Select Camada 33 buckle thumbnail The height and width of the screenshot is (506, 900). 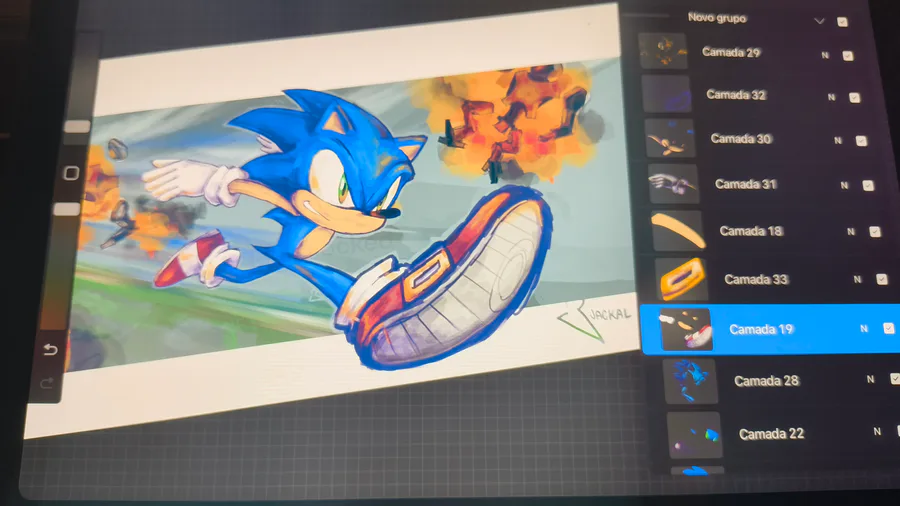682,279
